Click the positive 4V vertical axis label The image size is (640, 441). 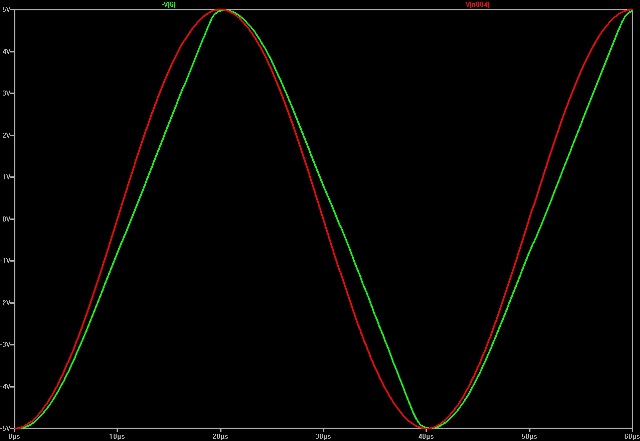click(x=6, y=51)
